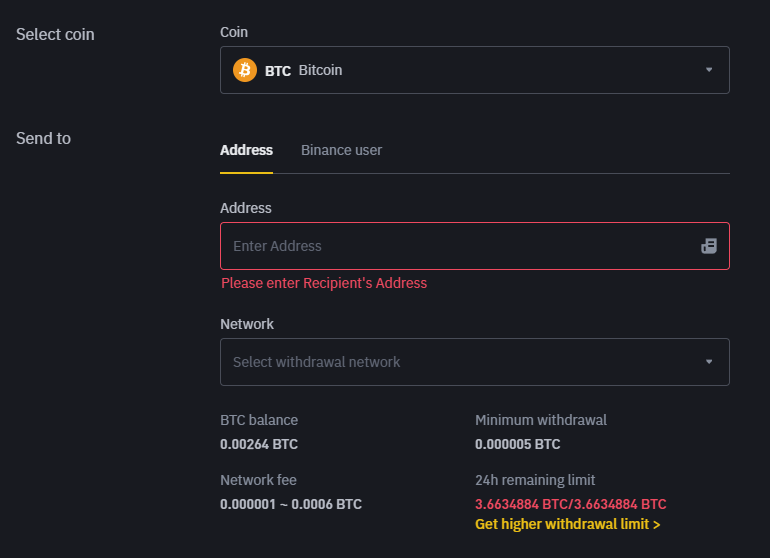
Task: Click the Network fee amount text
Action: [291, 504]
